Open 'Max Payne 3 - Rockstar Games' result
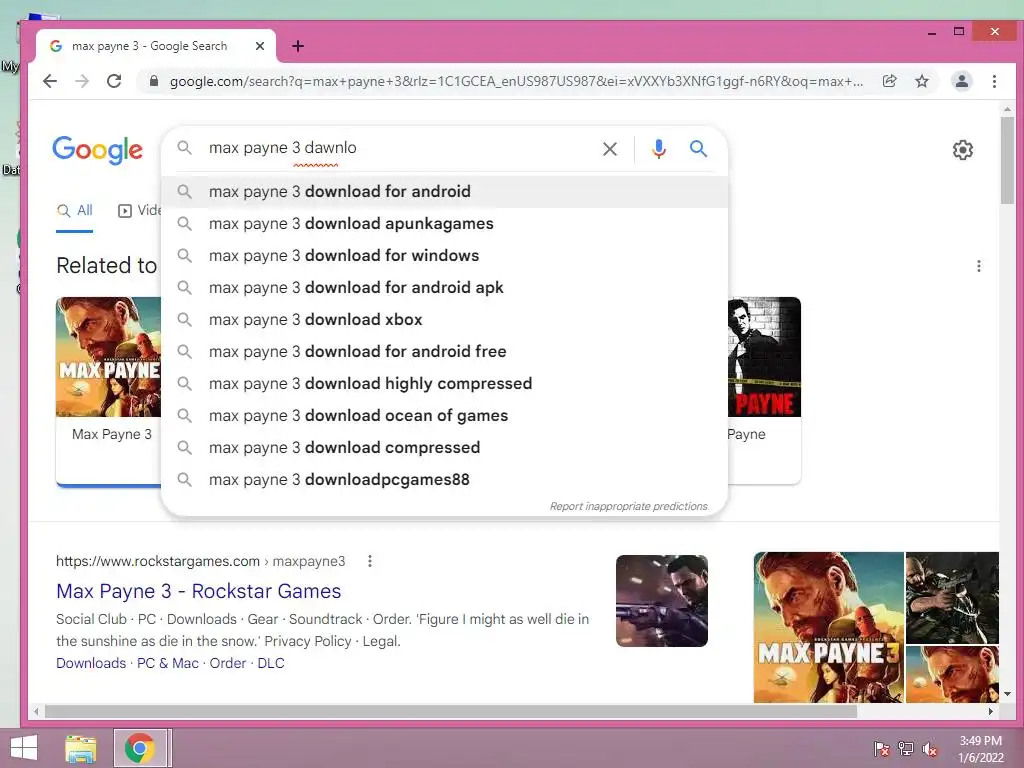This screenshot has height=768, width=1024. coord(199,591)
